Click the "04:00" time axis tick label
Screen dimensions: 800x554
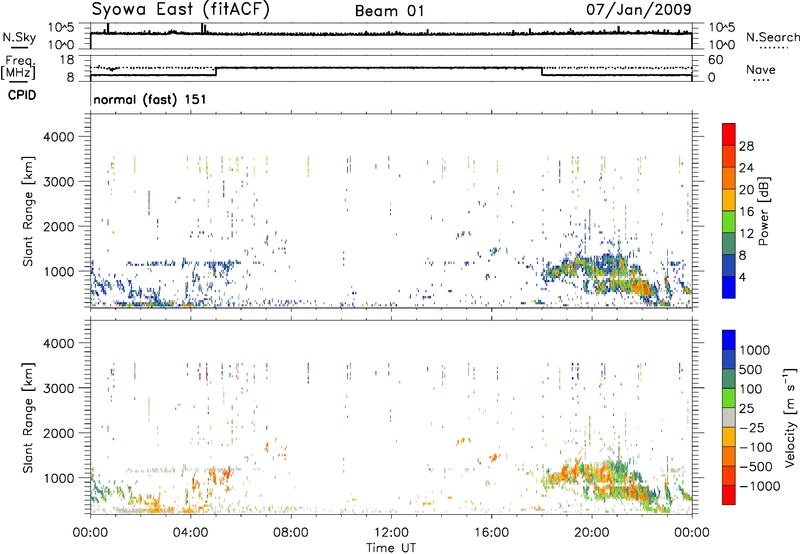tap(190, 533)
